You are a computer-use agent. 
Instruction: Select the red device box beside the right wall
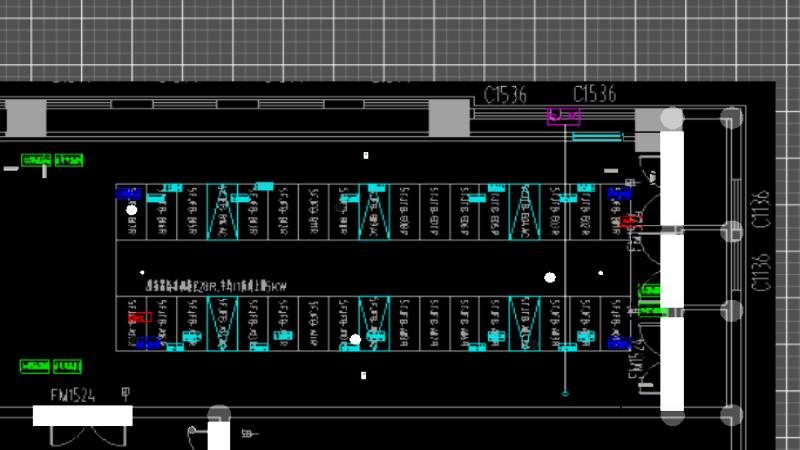(x=630, y=221)
